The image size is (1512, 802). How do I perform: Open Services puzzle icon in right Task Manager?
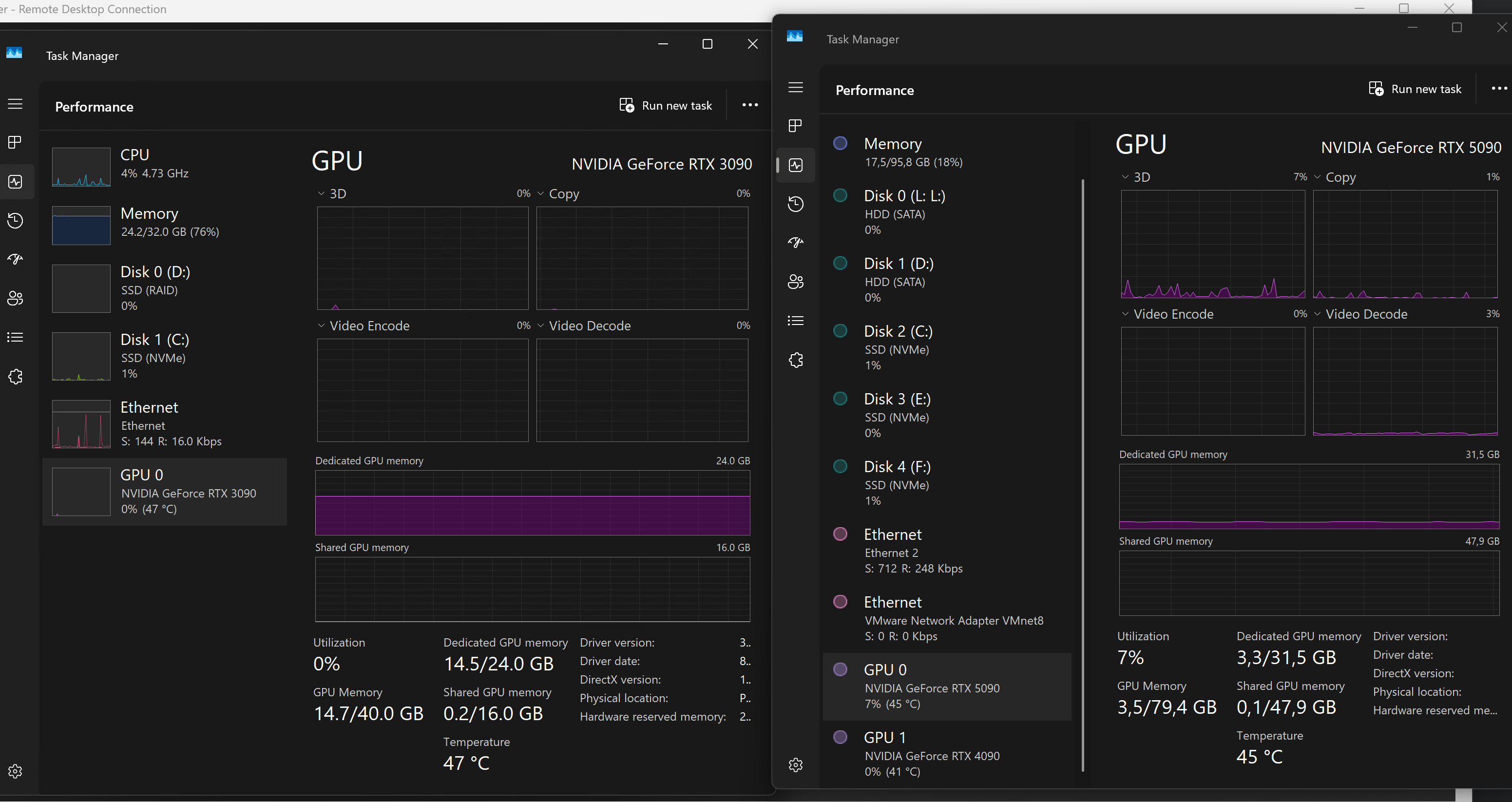[x=795, y=360]
